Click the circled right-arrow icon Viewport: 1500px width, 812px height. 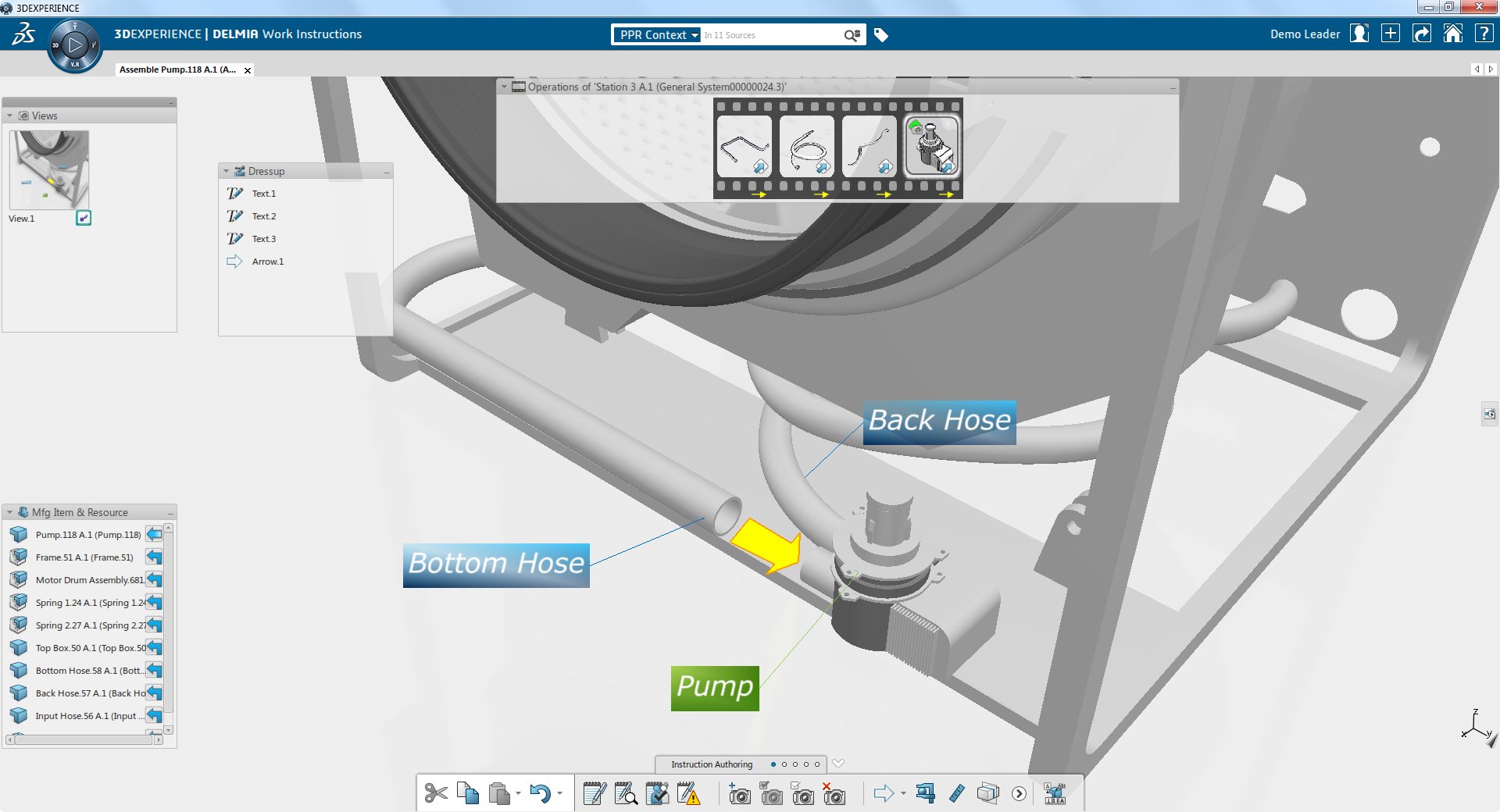(x=1019, y=794)
